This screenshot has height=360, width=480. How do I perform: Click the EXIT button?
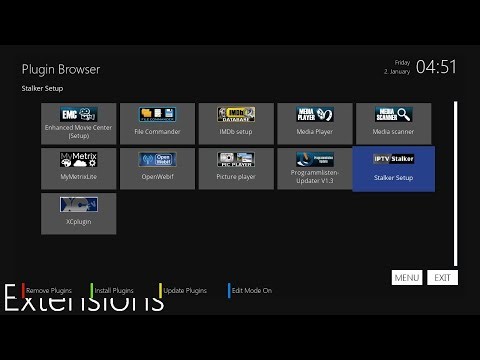click(442, 277)
